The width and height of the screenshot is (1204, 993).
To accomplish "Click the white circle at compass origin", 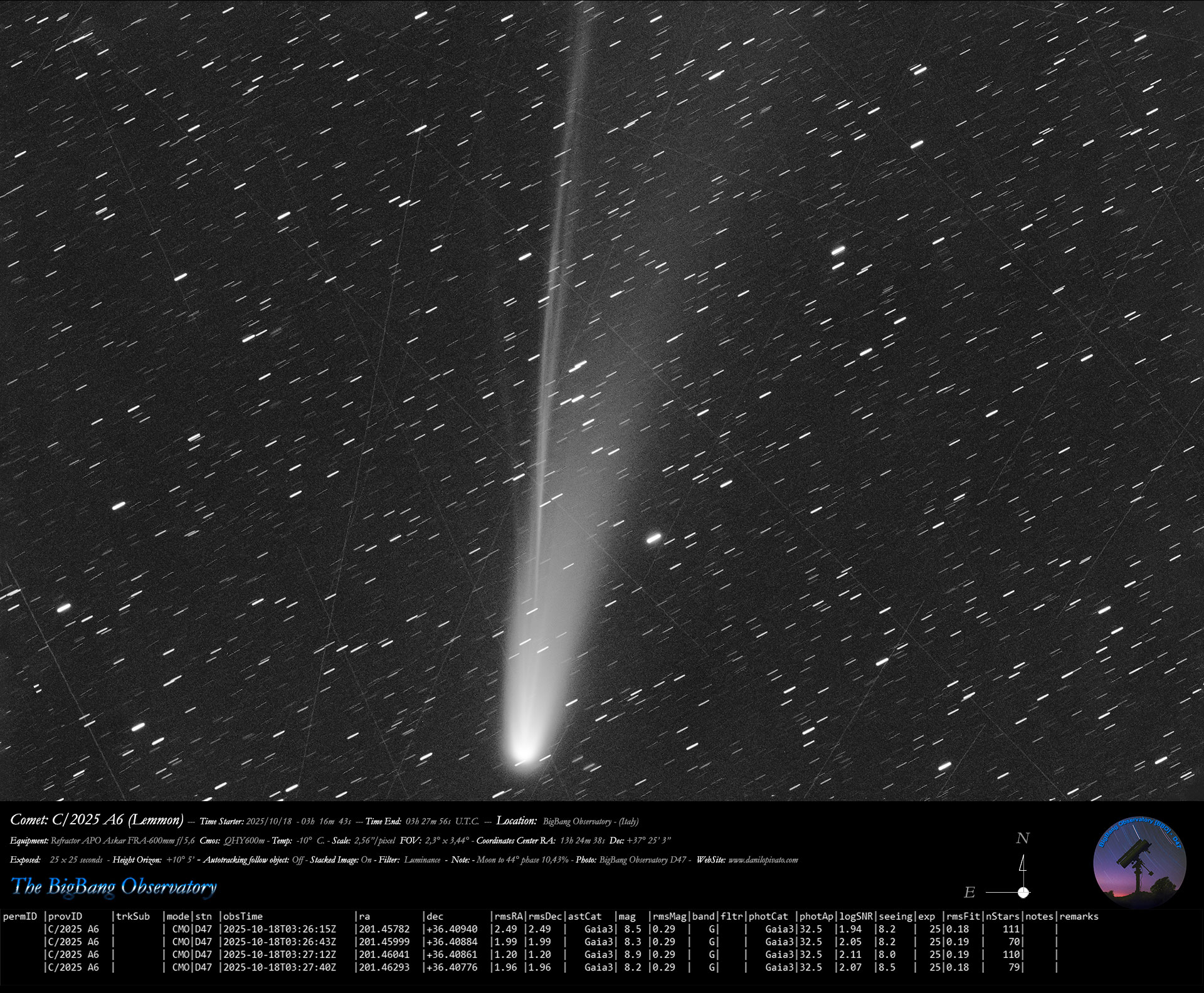I will pyautogui.click(x=1023, y=892).
